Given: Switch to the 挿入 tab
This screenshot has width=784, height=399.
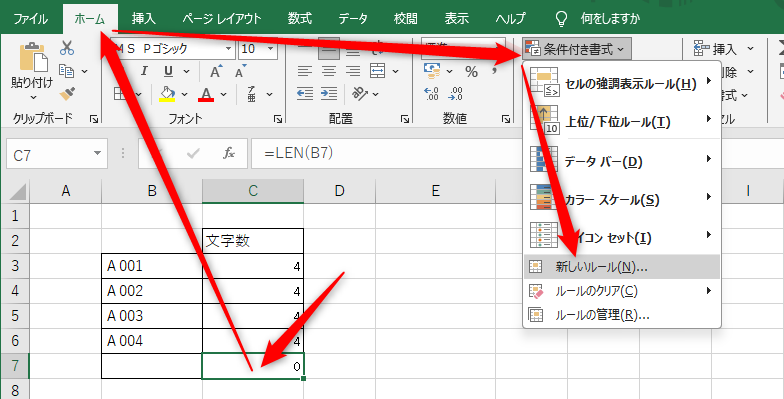Looking at the screenshot, I should [x=144, y=19].
